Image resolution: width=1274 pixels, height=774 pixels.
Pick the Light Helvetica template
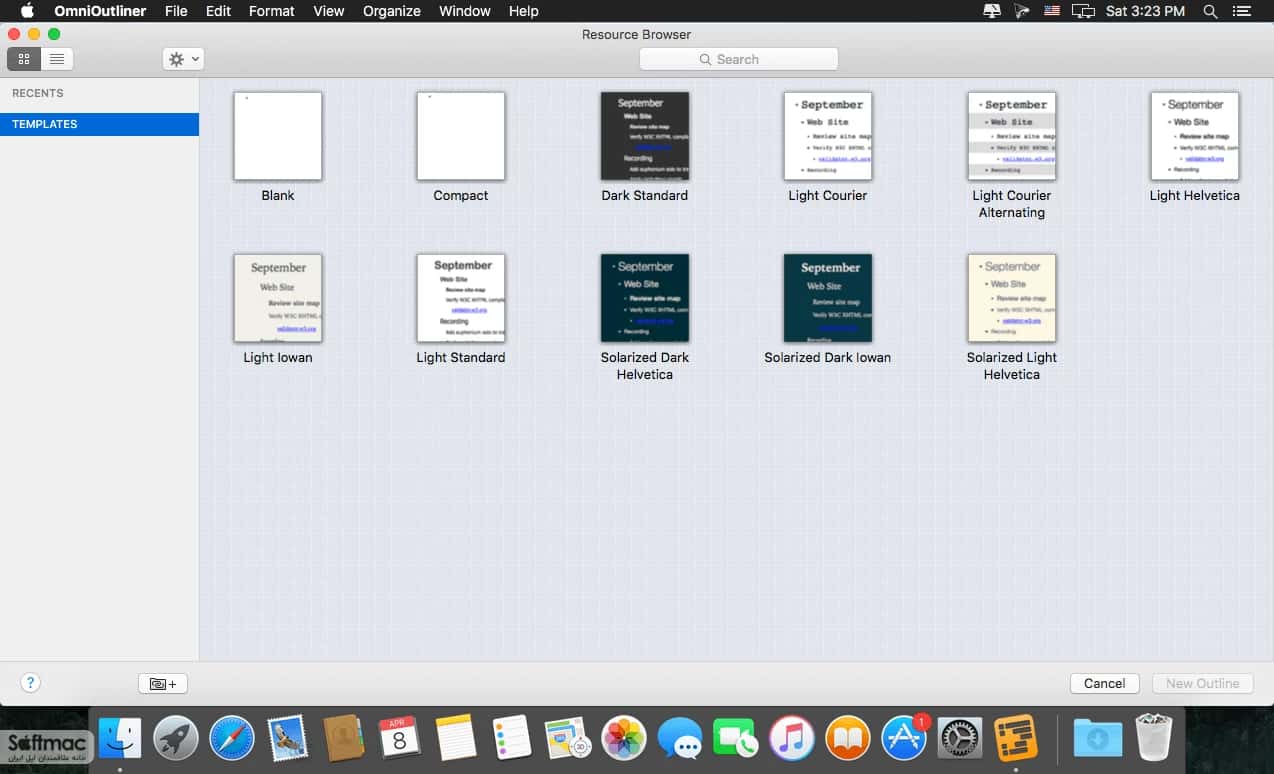point(1195,136)
